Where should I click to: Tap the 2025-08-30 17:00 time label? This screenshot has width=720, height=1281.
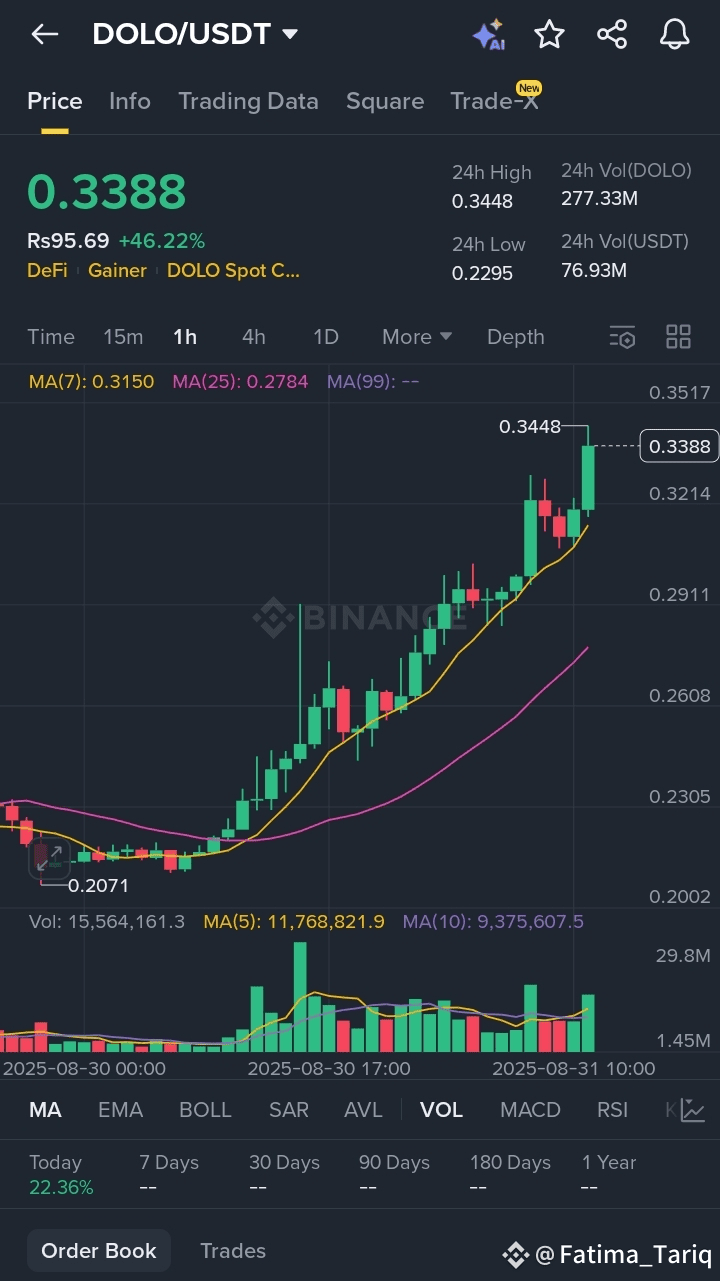point(329,1068)
